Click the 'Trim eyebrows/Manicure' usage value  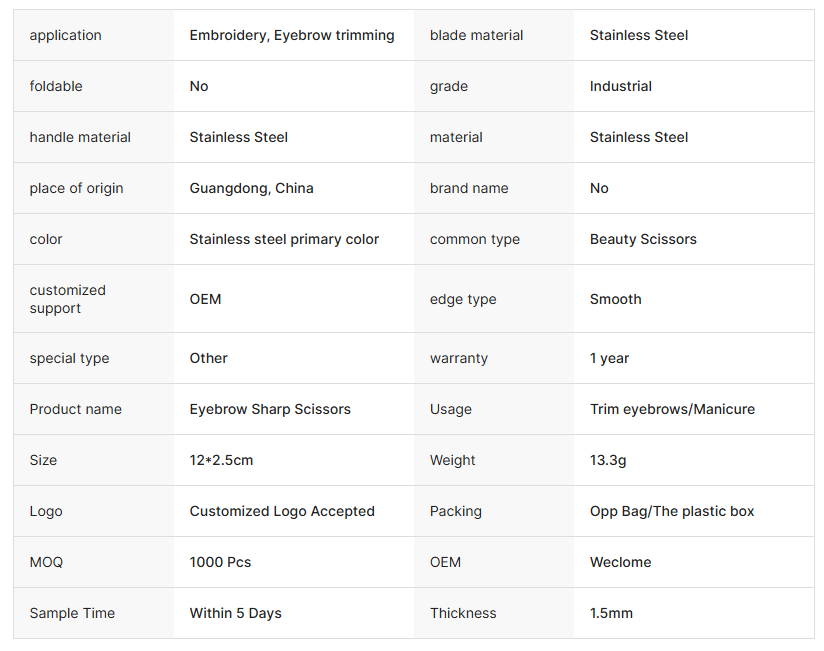(x=672, y=409)
